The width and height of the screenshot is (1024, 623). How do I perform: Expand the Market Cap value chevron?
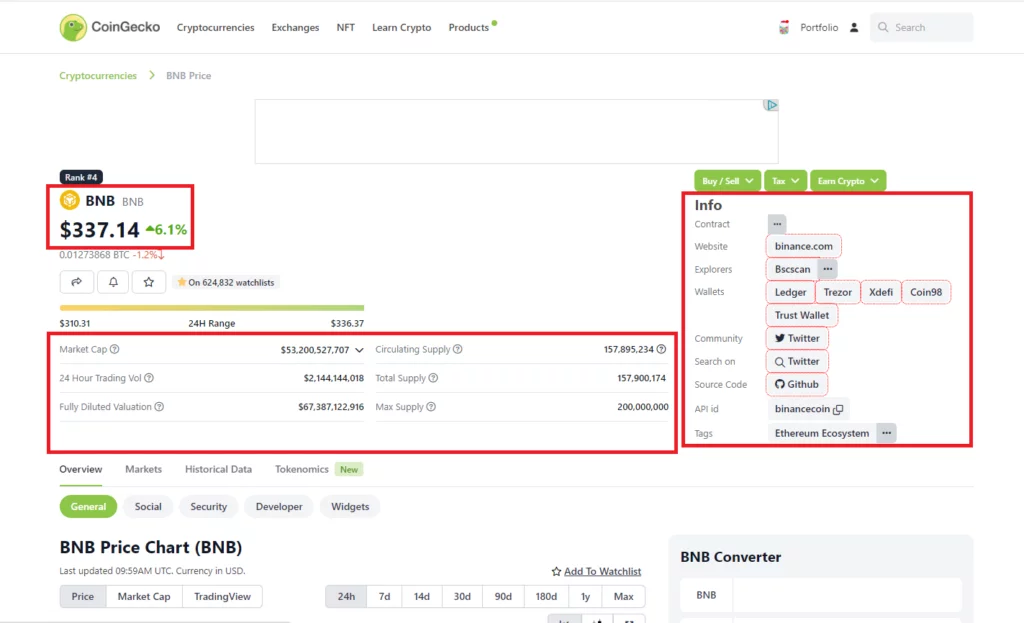[x=359, y=350]
